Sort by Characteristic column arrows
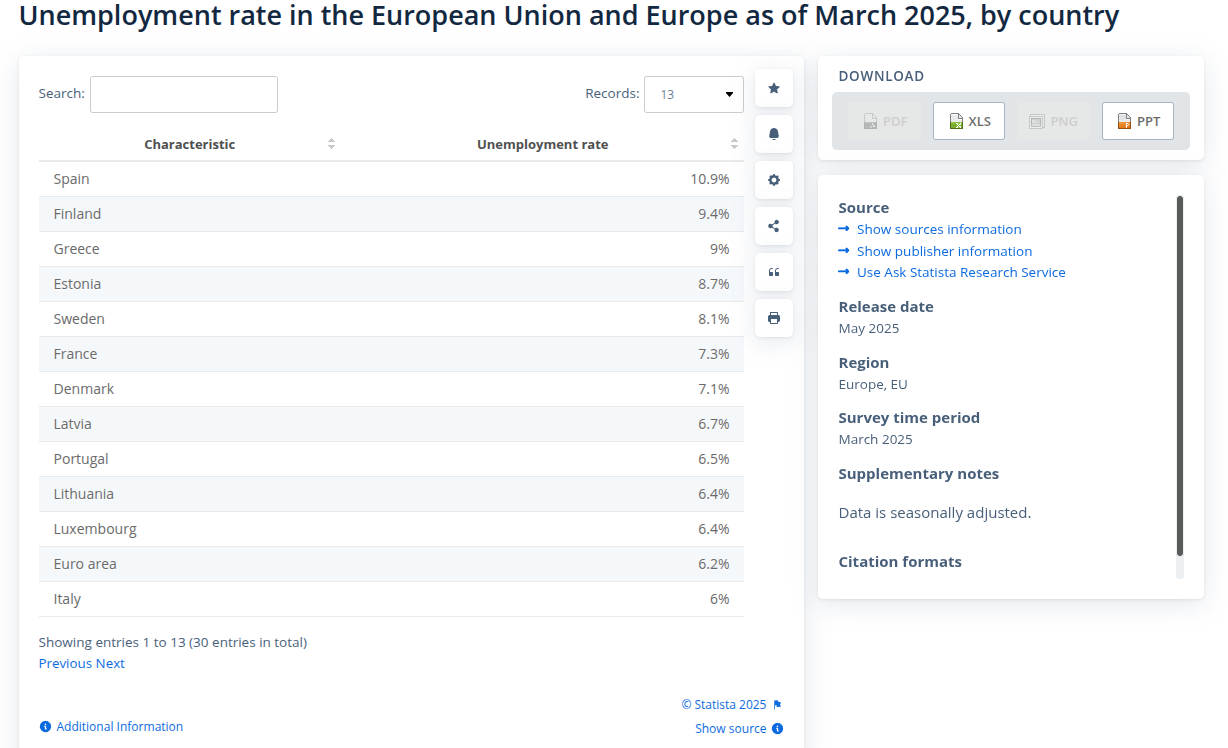1228x748 pixels. click(331, 144)
